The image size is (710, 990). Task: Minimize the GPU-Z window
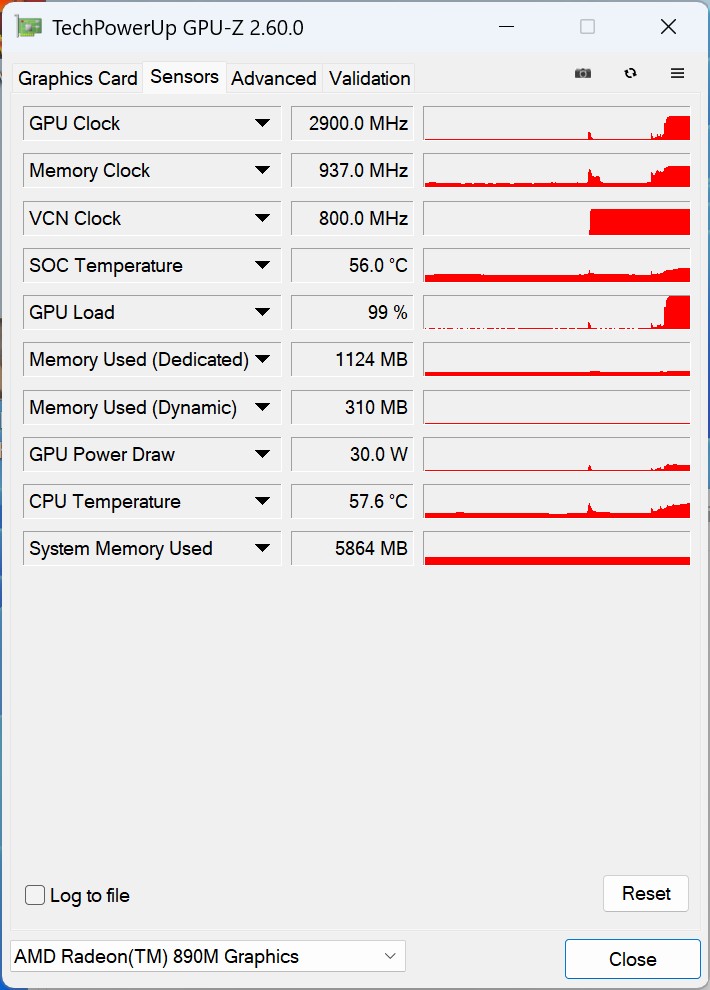(x=506, y=27)
